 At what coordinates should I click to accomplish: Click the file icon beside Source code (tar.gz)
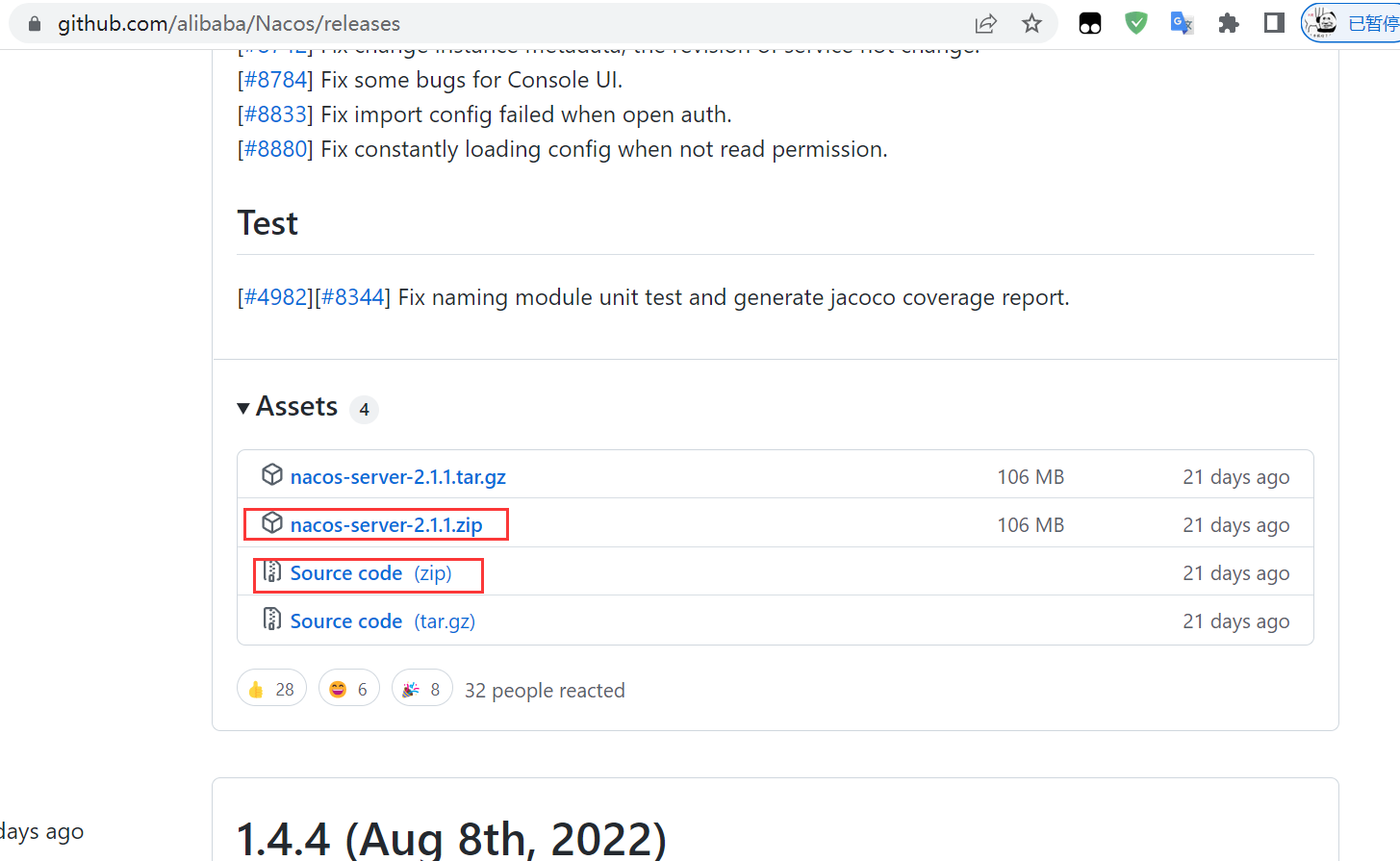(272, 619)
